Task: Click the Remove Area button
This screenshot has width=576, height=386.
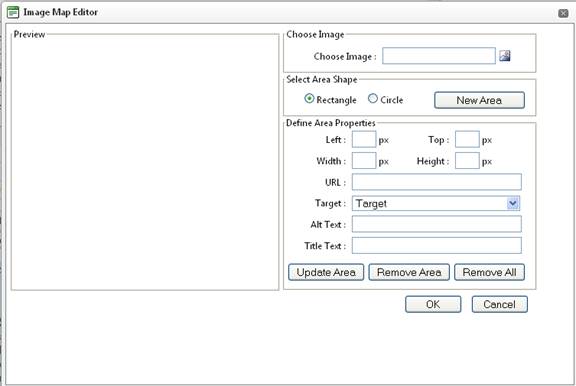Action: coord(409,272)
